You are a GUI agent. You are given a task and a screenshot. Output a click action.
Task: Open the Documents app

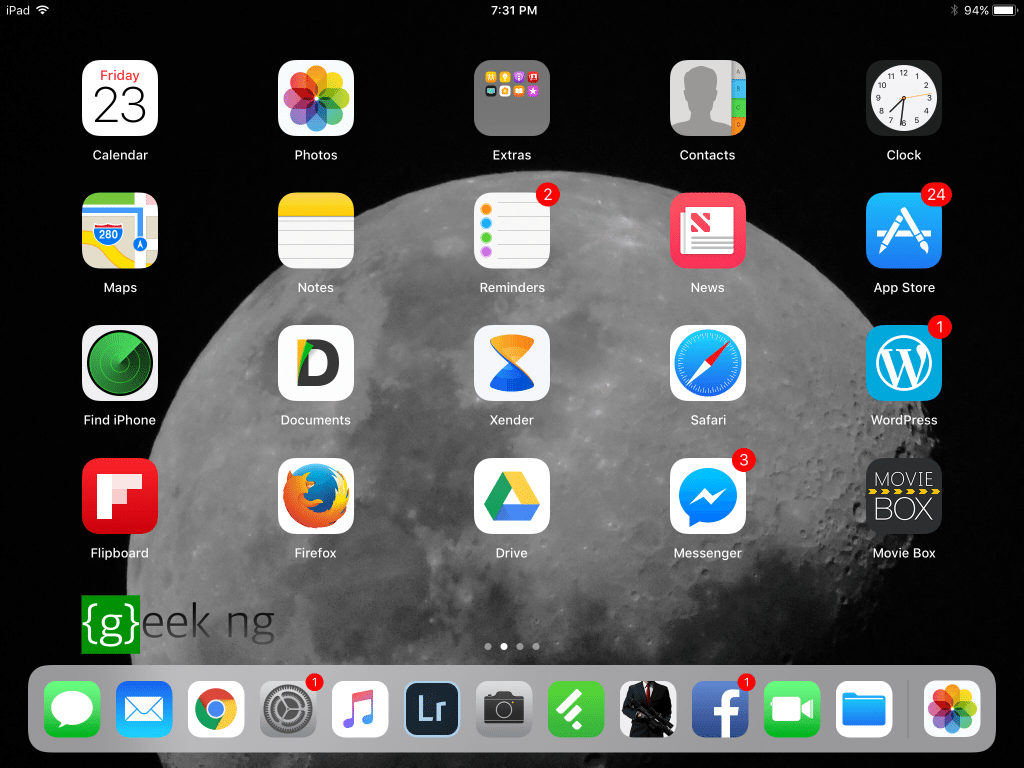[x=315, y=363]
